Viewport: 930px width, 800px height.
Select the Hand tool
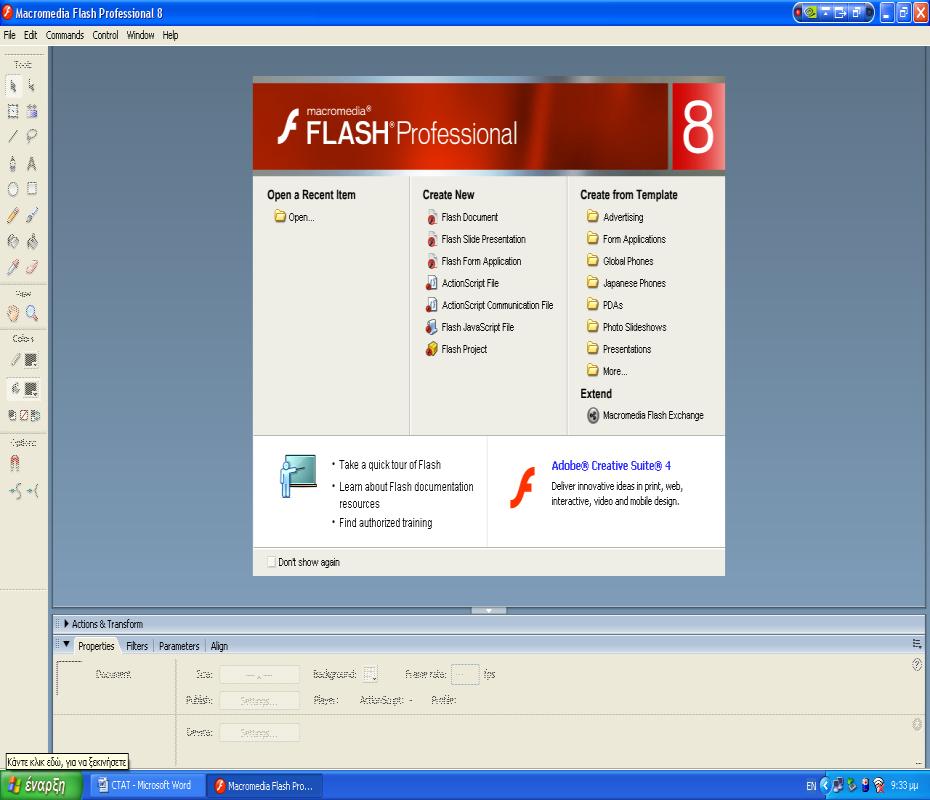pos(13,313)
